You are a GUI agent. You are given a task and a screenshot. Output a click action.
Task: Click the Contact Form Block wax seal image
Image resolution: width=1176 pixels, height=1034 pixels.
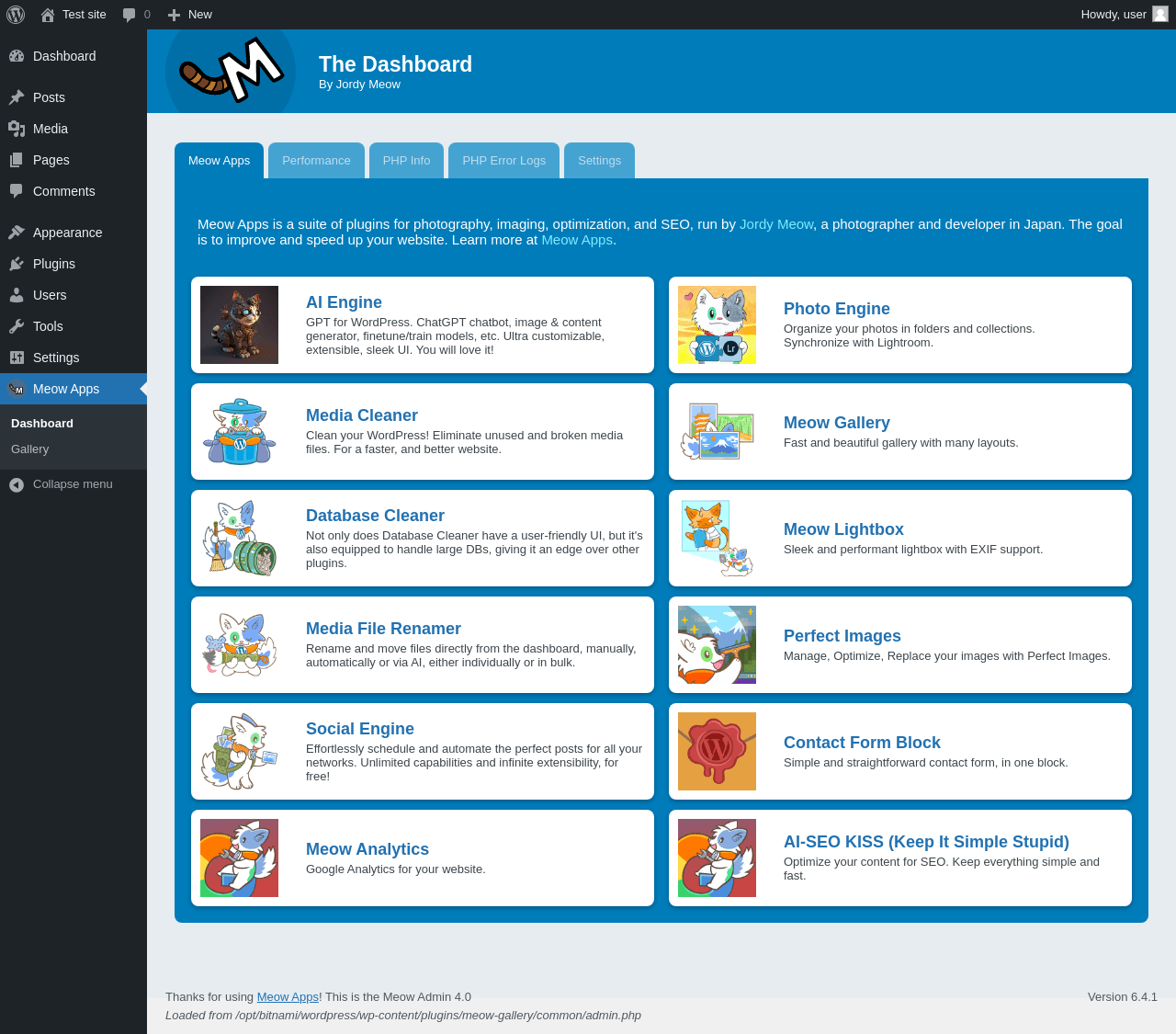pos(717,751)
